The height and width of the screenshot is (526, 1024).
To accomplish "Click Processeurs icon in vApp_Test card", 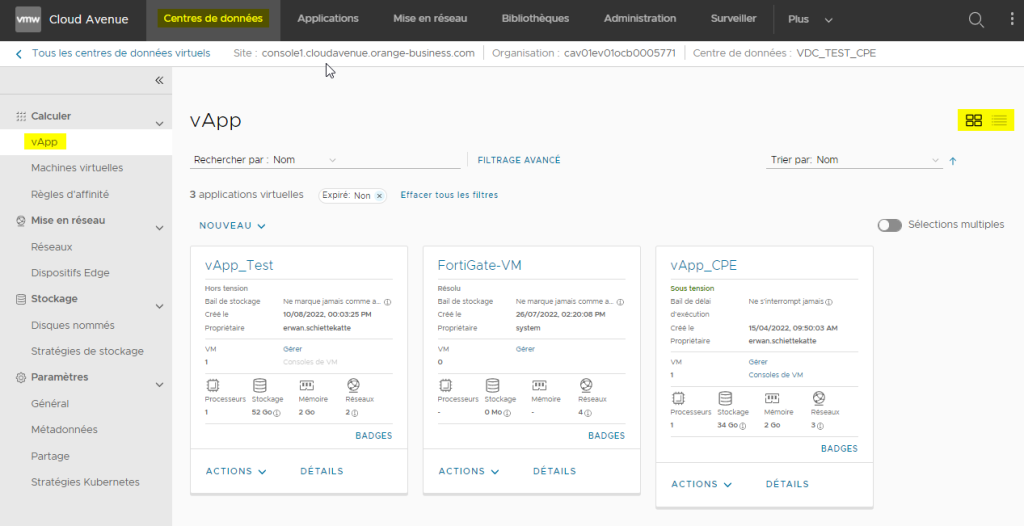I will pos(212,385).
